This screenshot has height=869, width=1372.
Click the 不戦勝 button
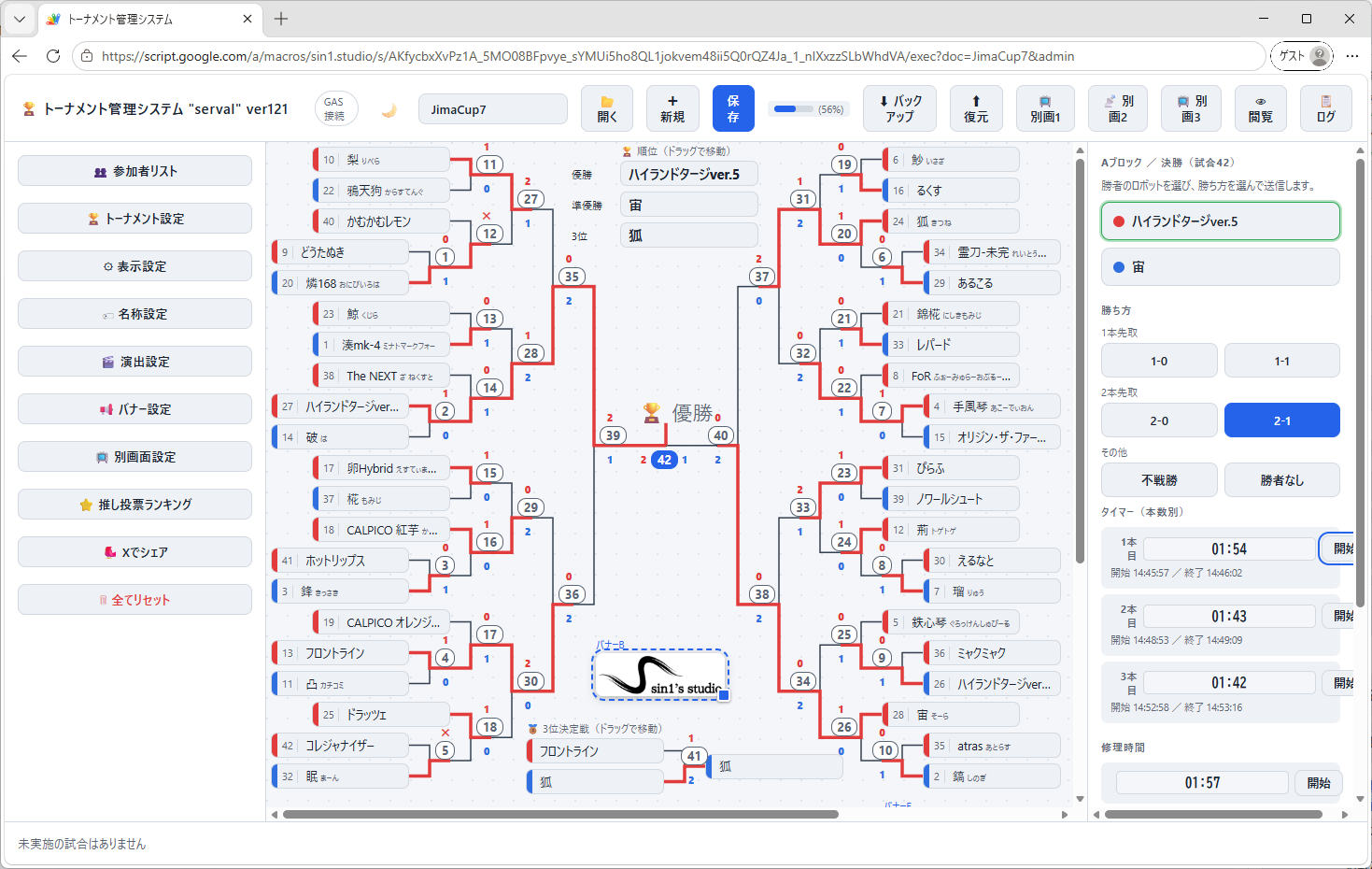point(1159,480)
